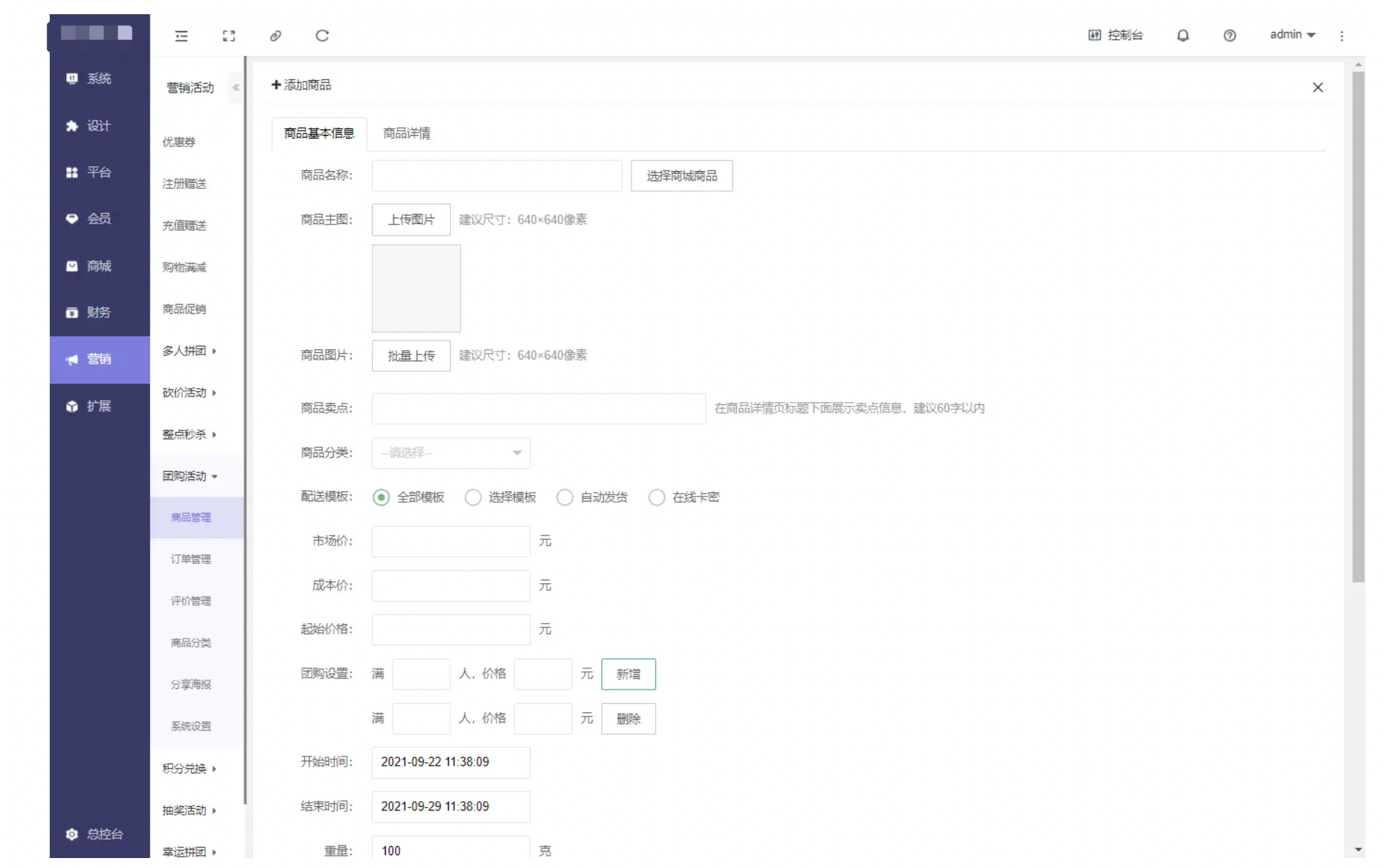Image resolution: width=1384 pixels, height=868 pixels.
Task: Go to 设计 in main sidebar
Action: click(99, 126)
